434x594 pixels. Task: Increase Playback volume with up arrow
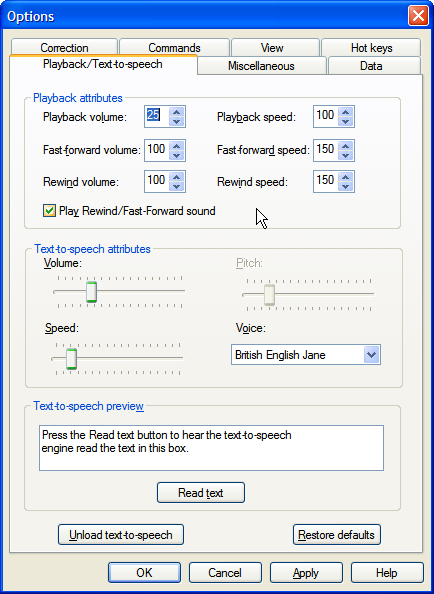tap(176, 112)
